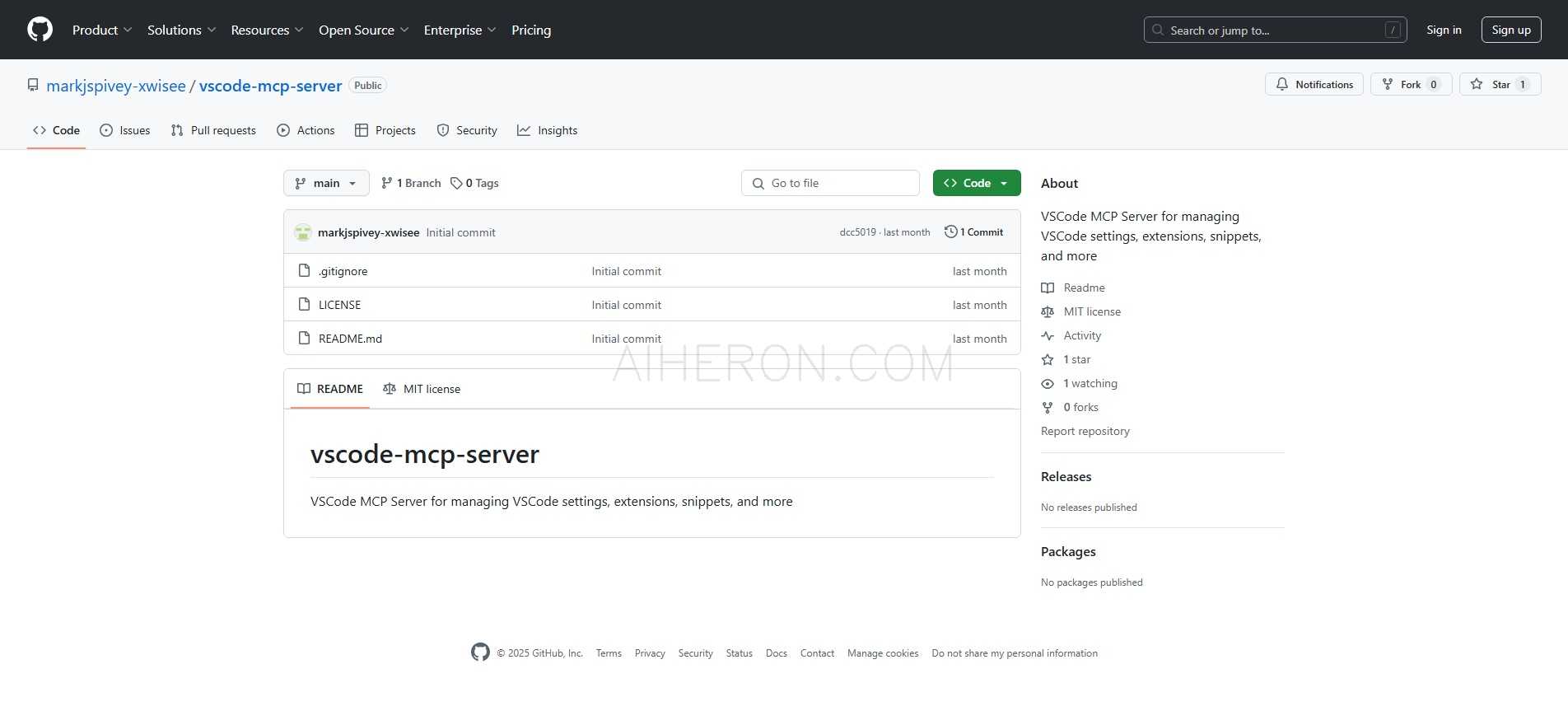This screenshot has width=1568, height=725.
Task: Go to the Actions tab
Action: 306,130
